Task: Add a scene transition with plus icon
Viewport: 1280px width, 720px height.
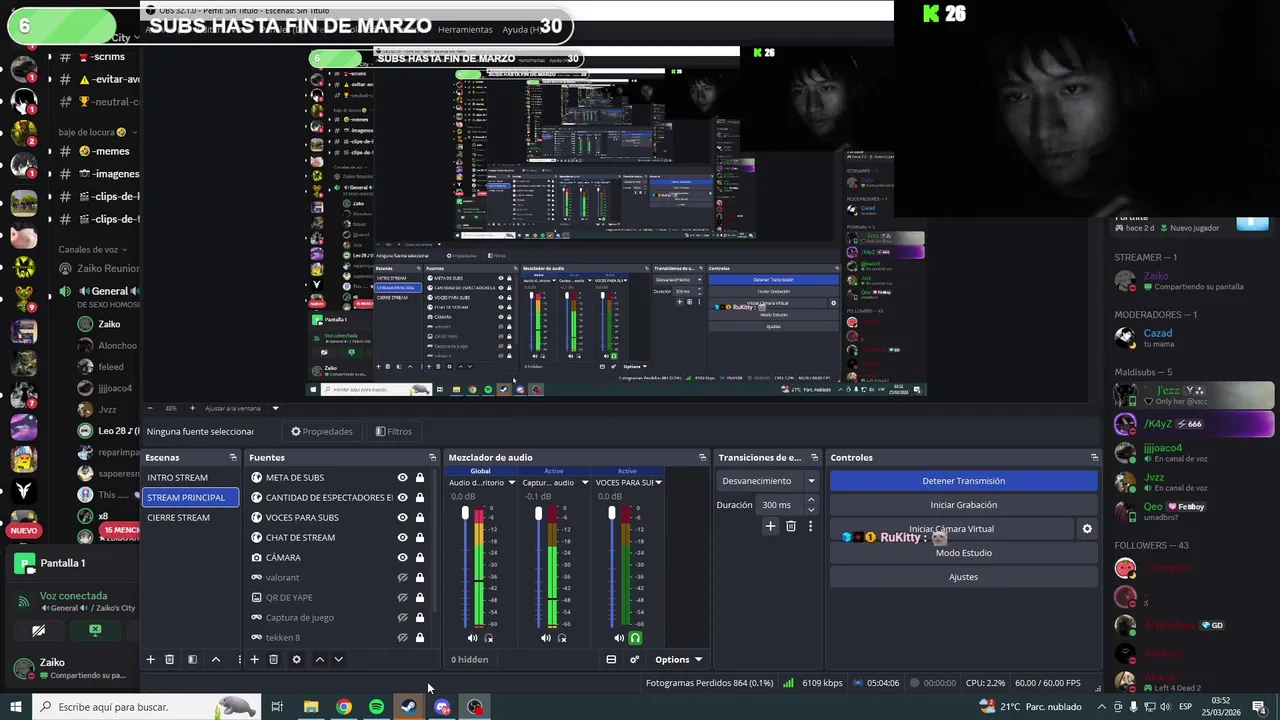Action: [x=770, y=526]
